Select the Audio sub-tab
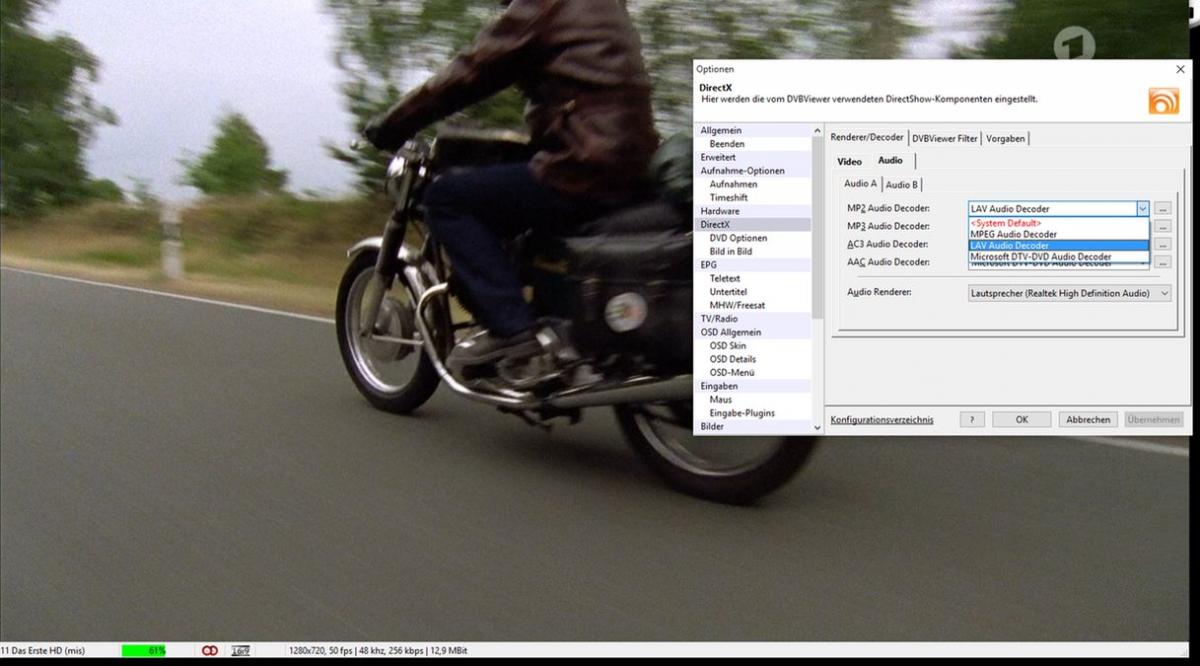 890,160
